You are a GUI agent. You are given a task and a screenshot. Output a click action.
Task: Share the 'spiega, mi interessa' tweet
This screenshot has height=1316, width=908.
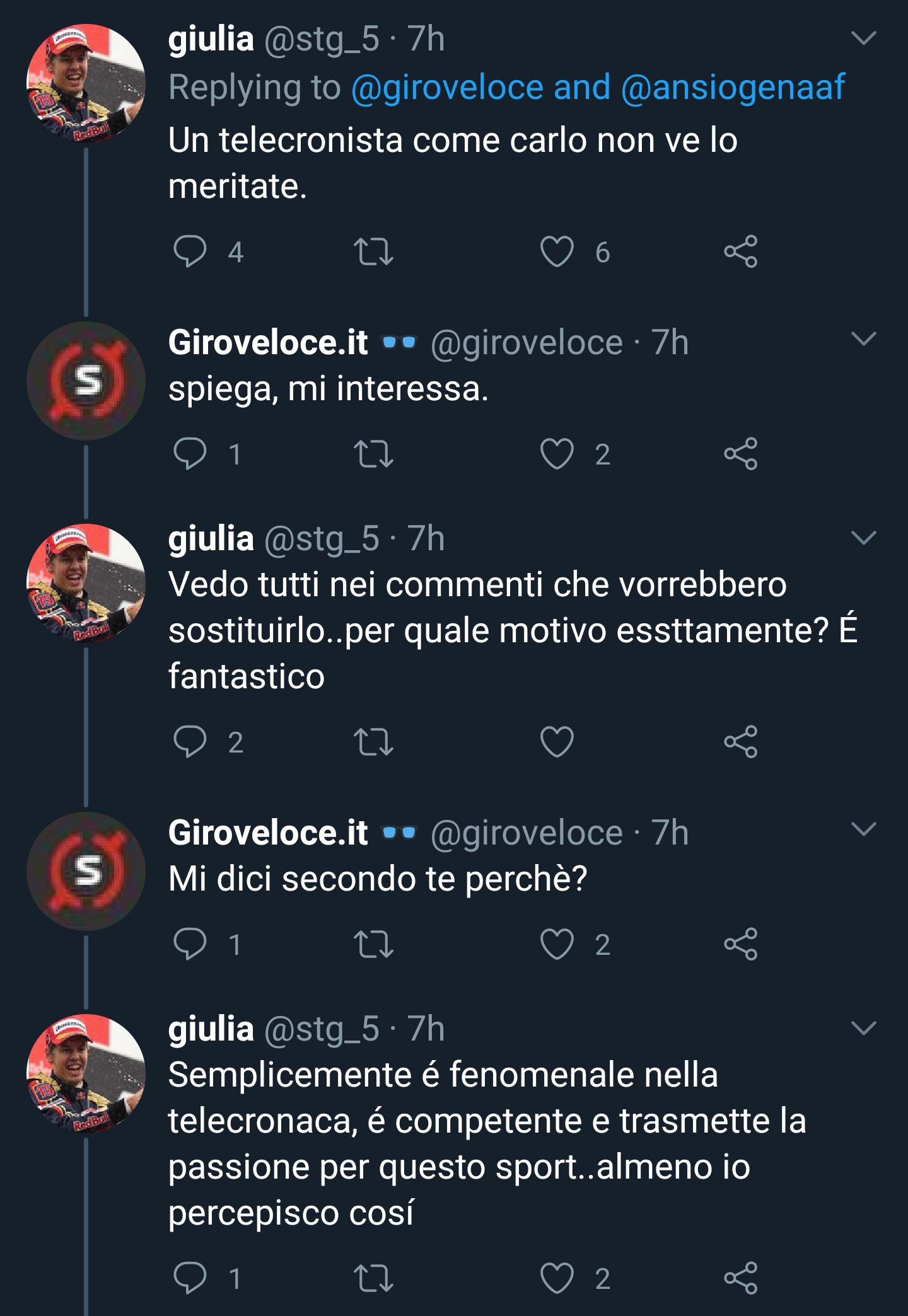pyautogui.click(x=740, y=454)
